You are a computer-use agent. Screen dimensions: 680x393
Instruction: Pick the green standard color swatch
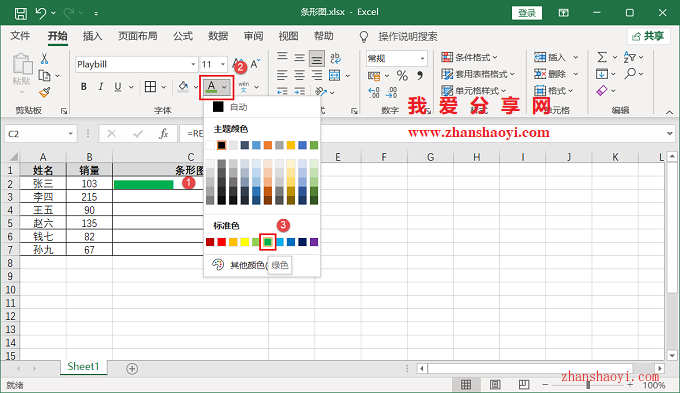coord(268,242)
